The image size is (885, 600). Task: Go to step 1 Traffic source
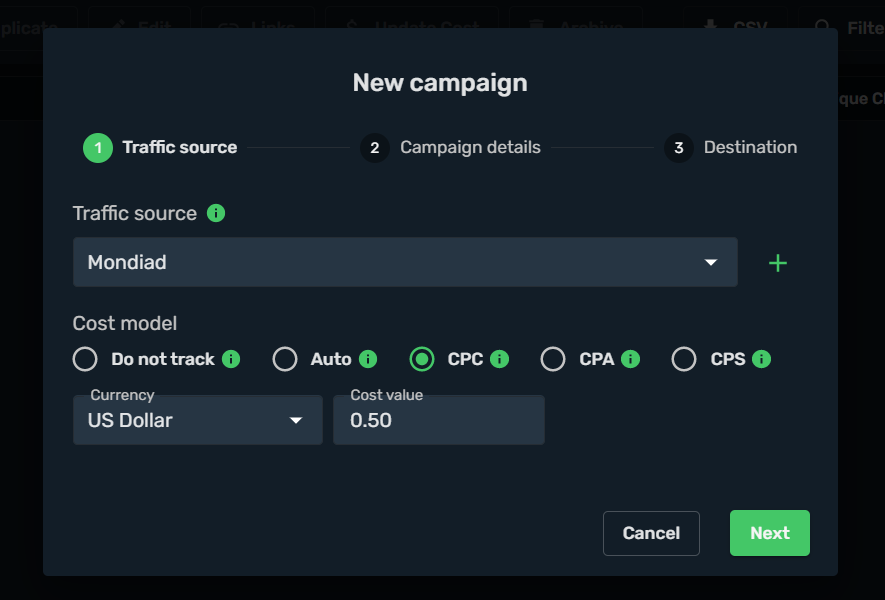160,148
